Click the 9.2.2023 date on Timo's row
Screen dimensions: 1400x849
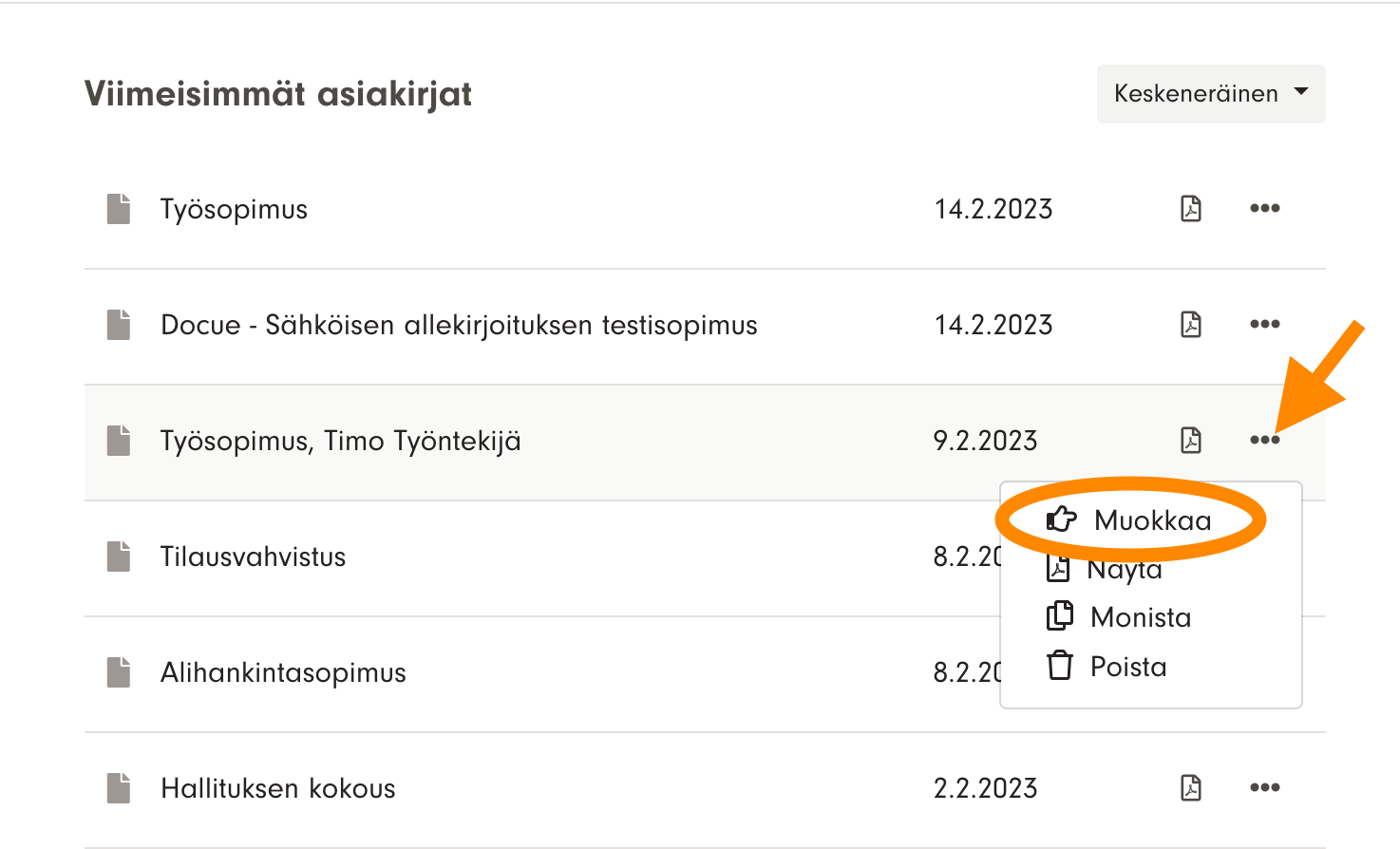[985, 441]
